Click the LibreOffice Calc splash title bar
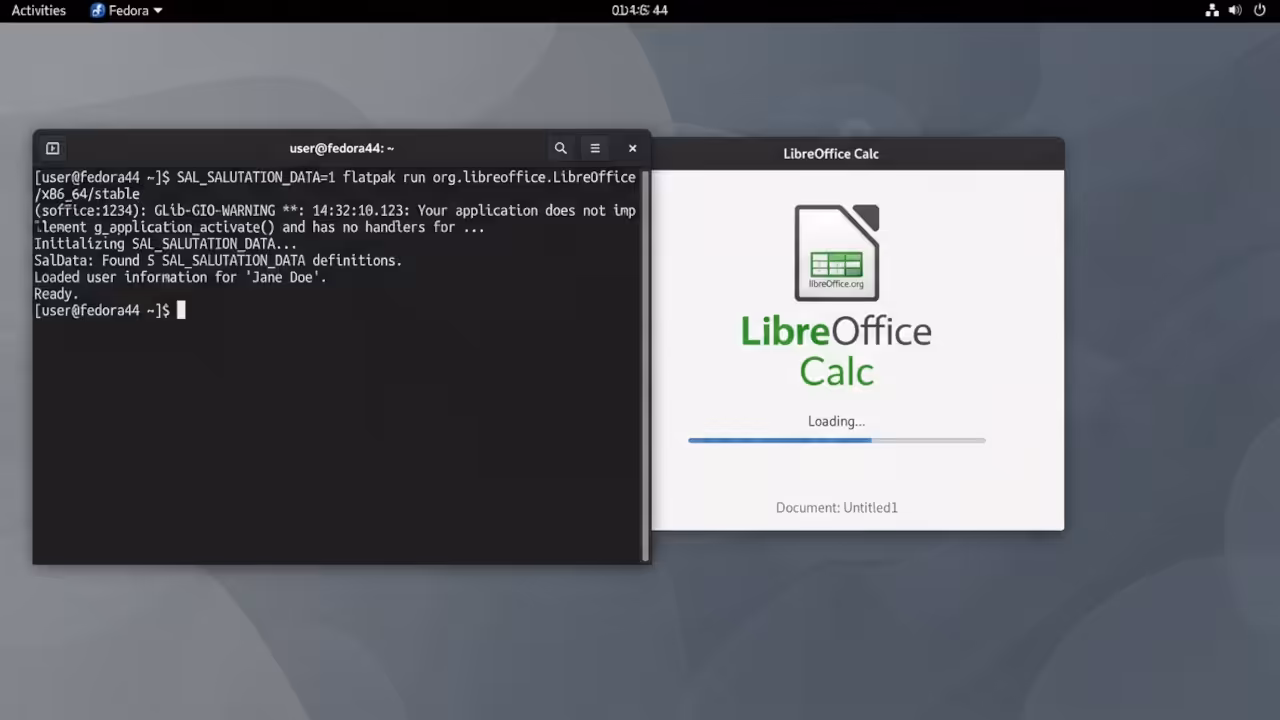The width and height of the screenshot is (1280, 720). click(858, 154)
